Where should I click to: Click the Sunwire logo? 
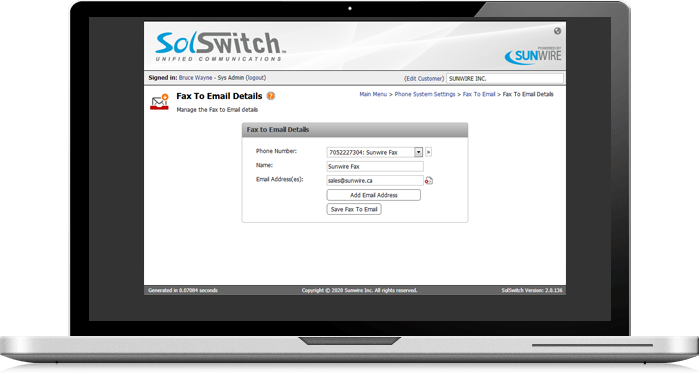pyautogui.click(x=533, y=56)
